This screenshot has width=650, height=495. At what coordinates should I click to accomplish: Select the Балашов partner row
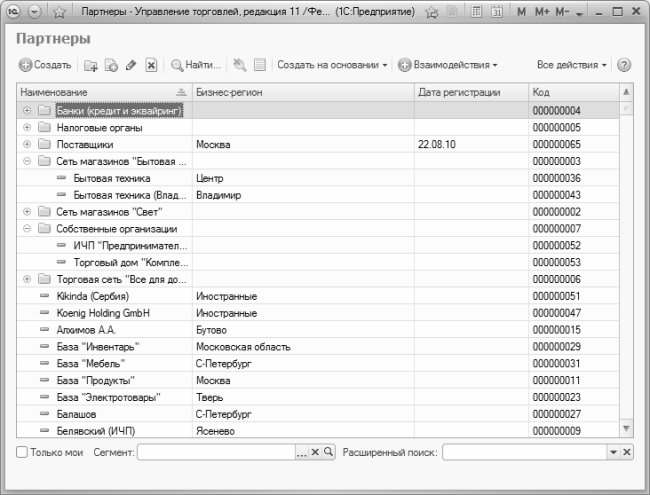(x=318, y=414)
